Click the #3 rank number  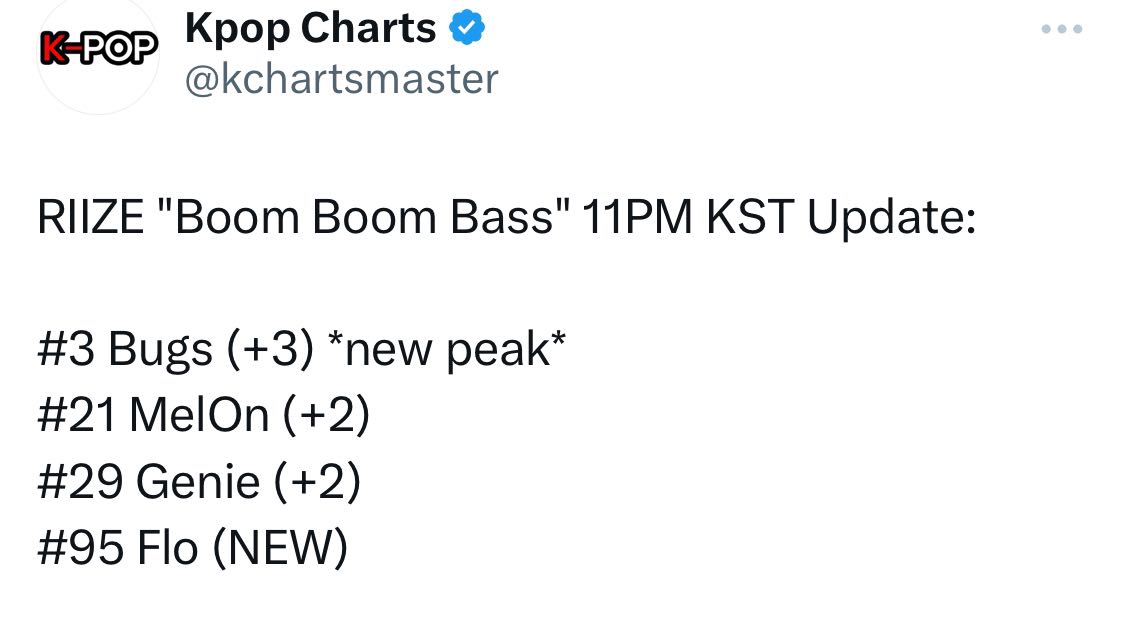pyautogui.click(x=65, y=349)
